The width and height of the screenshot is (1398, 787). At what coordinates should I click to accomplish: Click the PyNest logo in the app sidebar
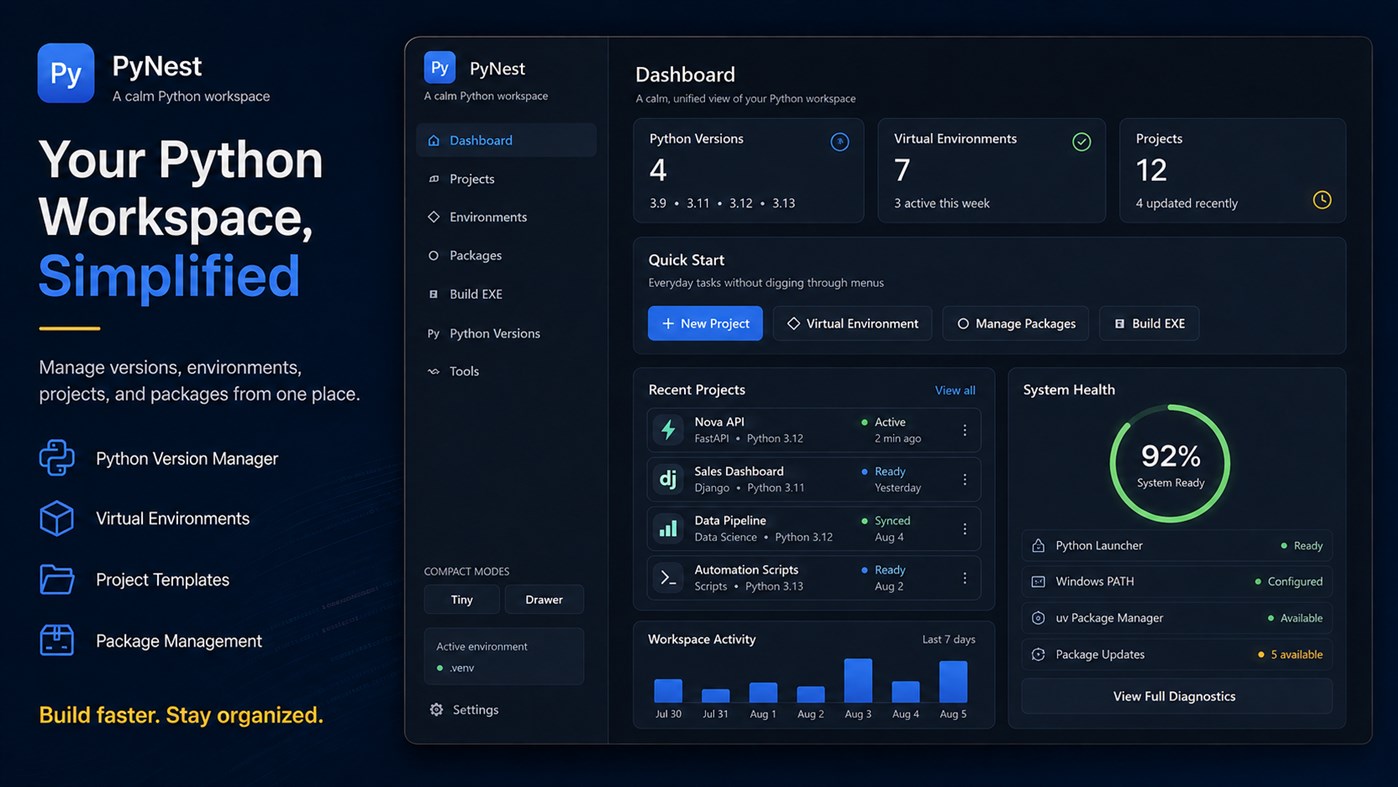[440, 68]
